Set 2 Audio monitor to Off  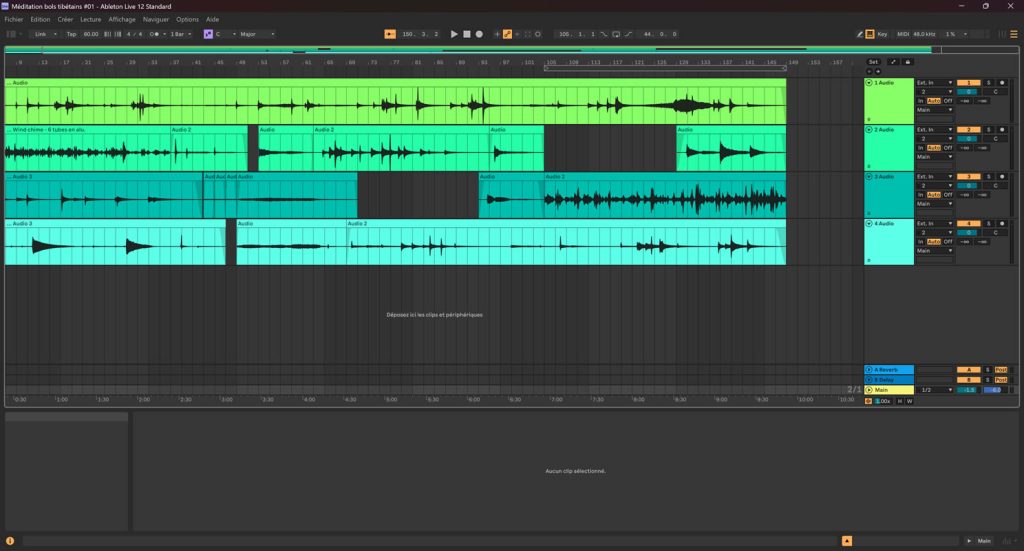tap(948, 148)
